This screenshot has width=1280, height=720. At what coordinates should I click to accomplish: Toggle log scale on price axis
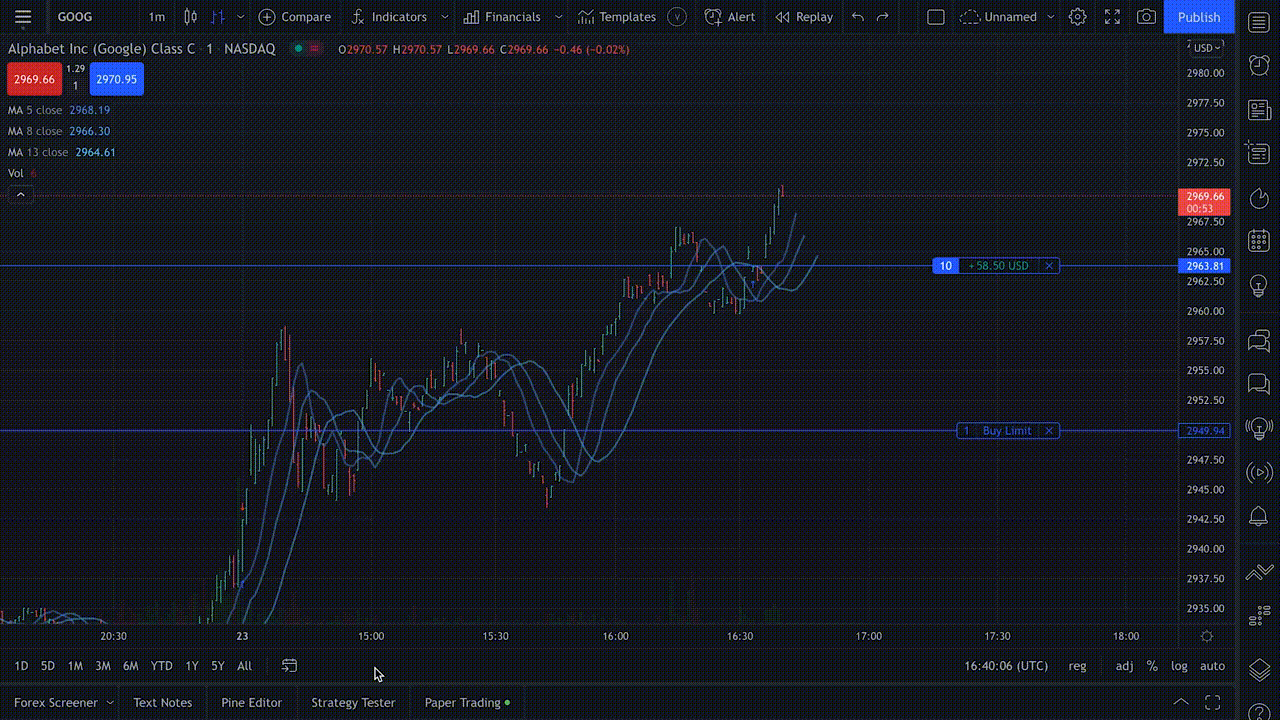pyautogui.click(x=1179, y=666)
